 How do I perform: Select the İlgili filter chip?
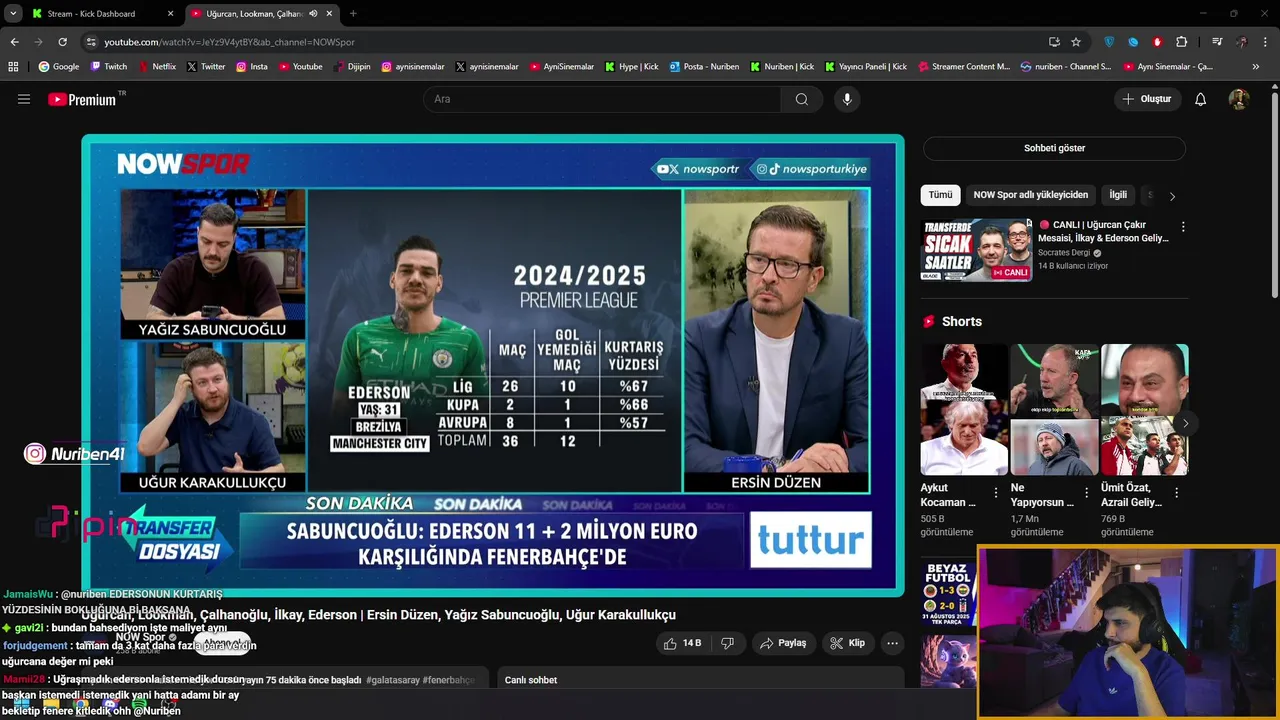(1118, 195)
